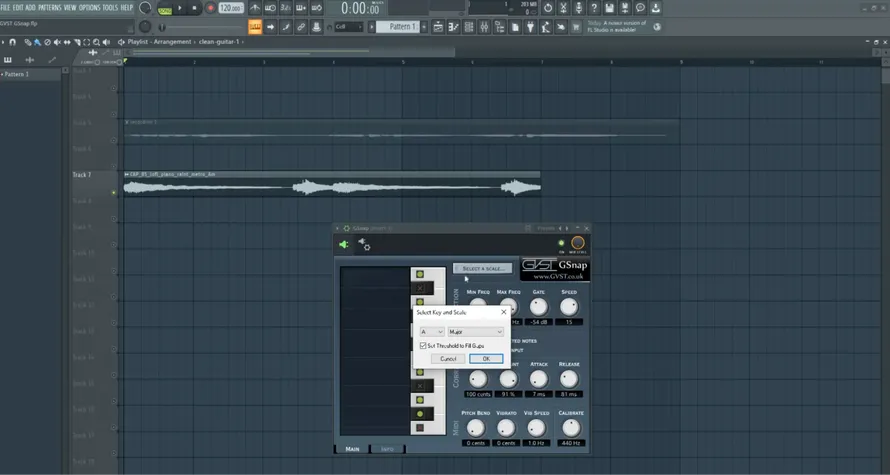Click the Play transport button
890x475 pixels.
(180, 8)
